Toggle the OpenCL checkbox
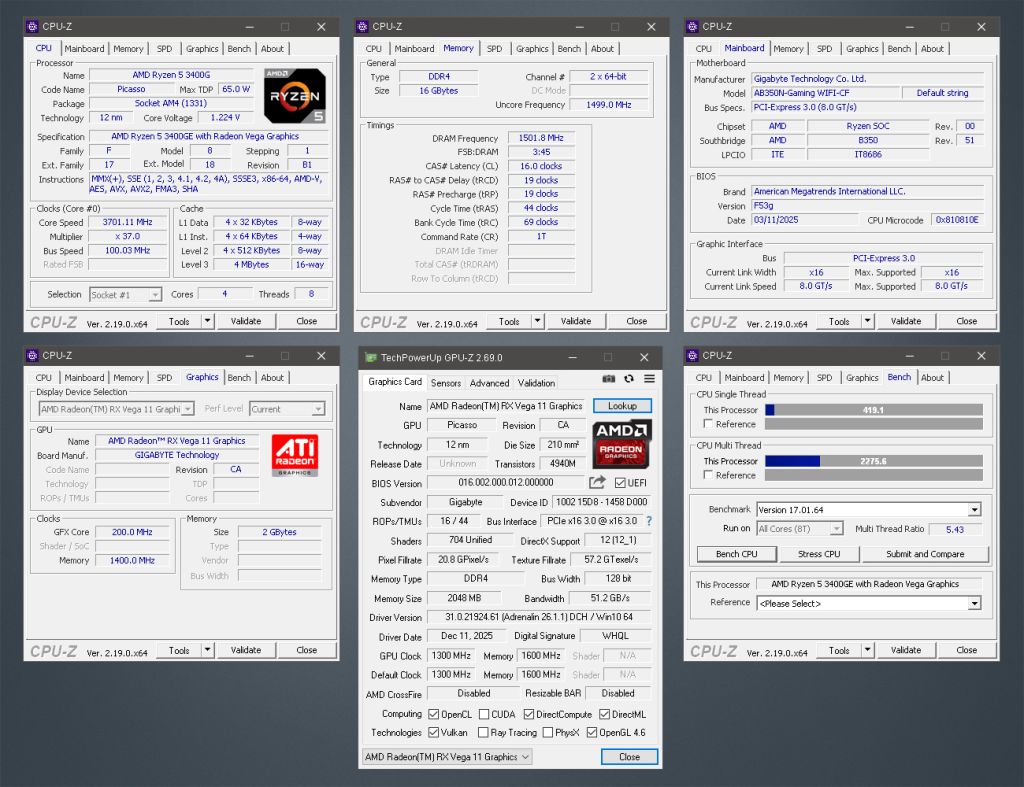The width and height of the screenshot is (1024, 787). coord(434,714)
